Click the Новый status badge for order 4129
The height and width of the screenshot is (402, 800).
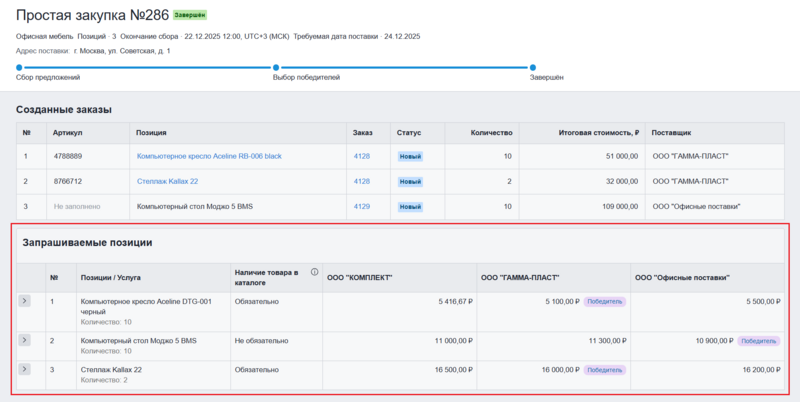410,206
